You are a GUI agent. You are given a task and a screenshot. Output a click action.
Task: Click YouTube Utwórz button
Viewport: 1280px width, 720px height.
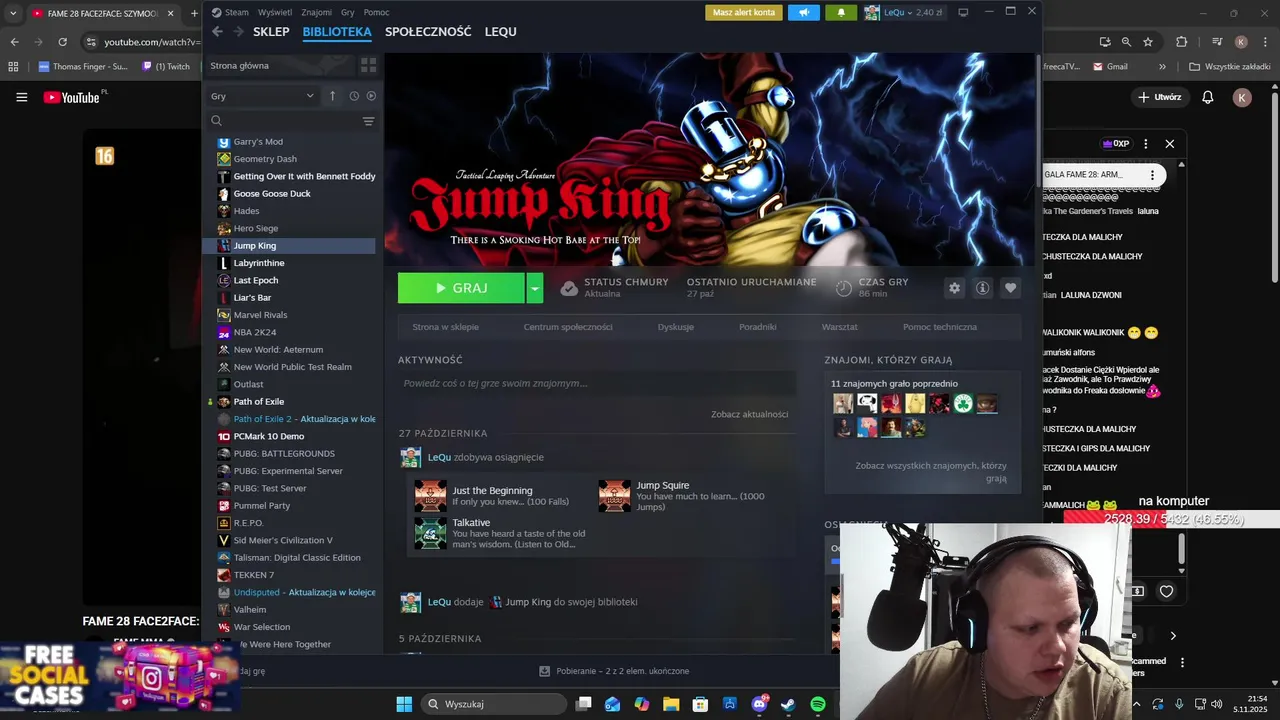(1160, 97)
